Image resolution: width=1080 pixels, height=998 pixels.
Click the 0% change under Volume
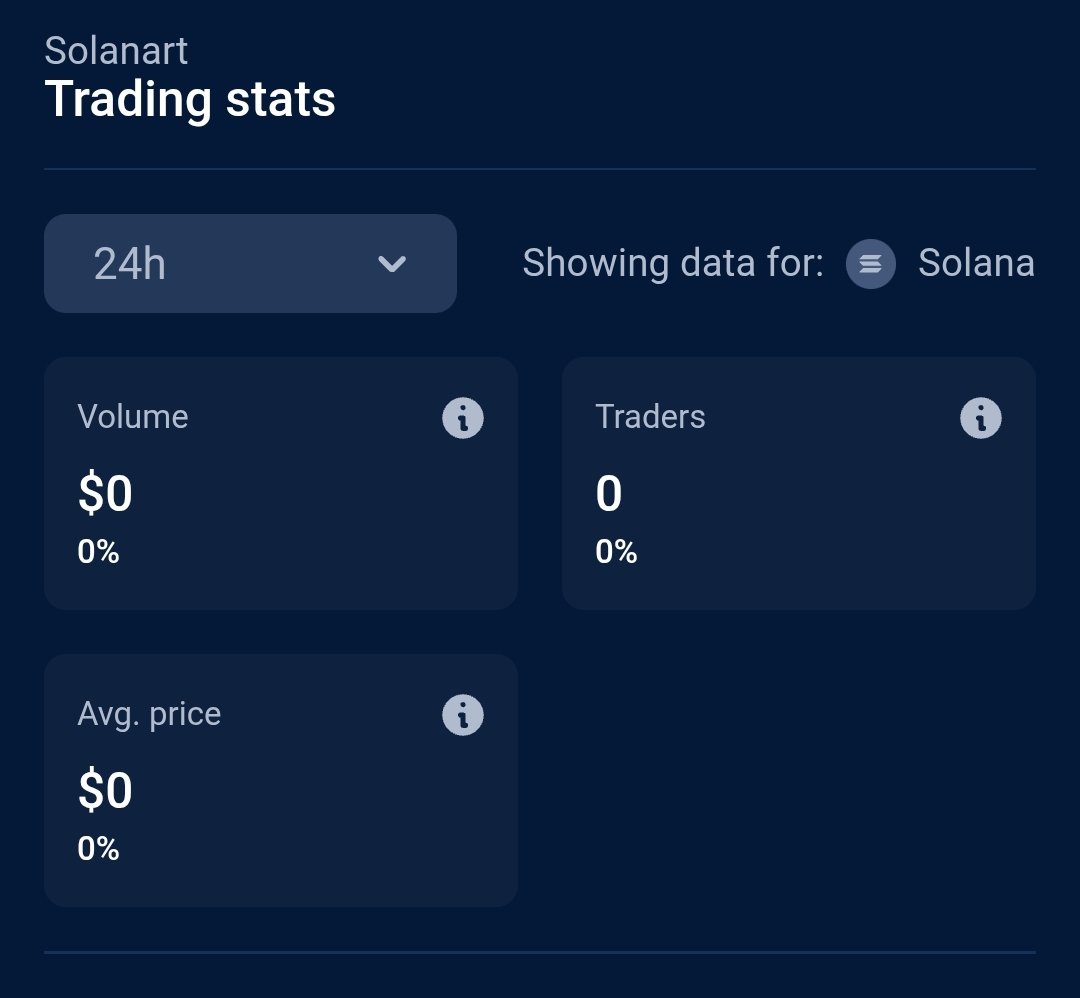coord(98,552)
